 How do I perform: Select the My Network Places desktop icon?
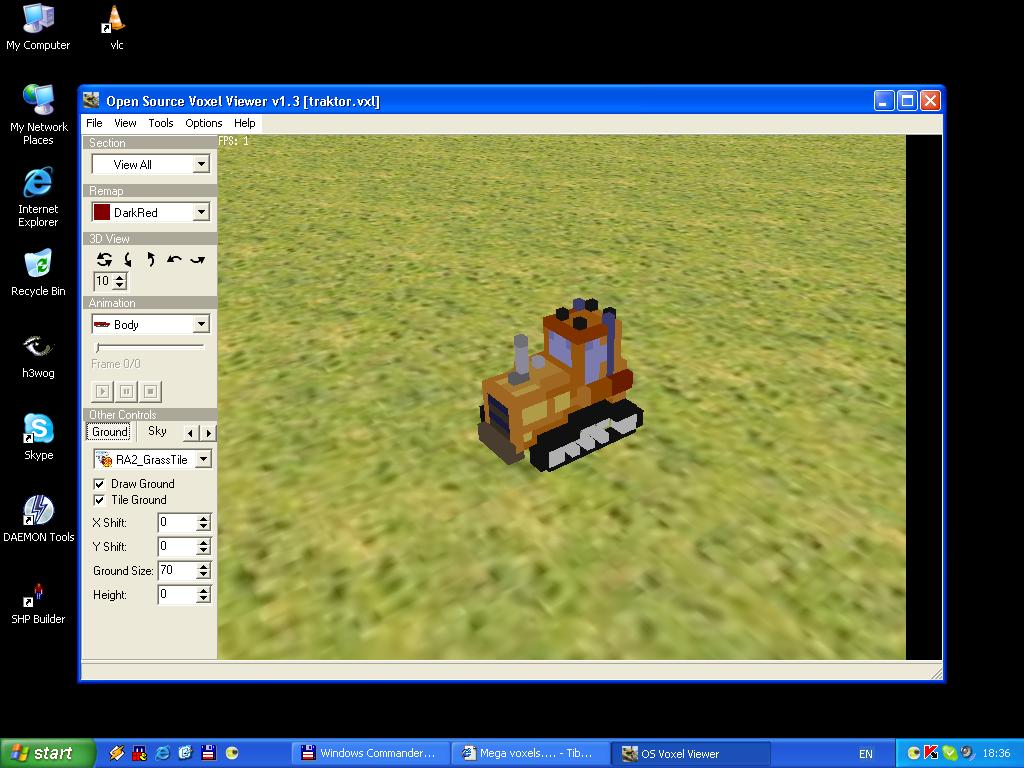point(39,115)
